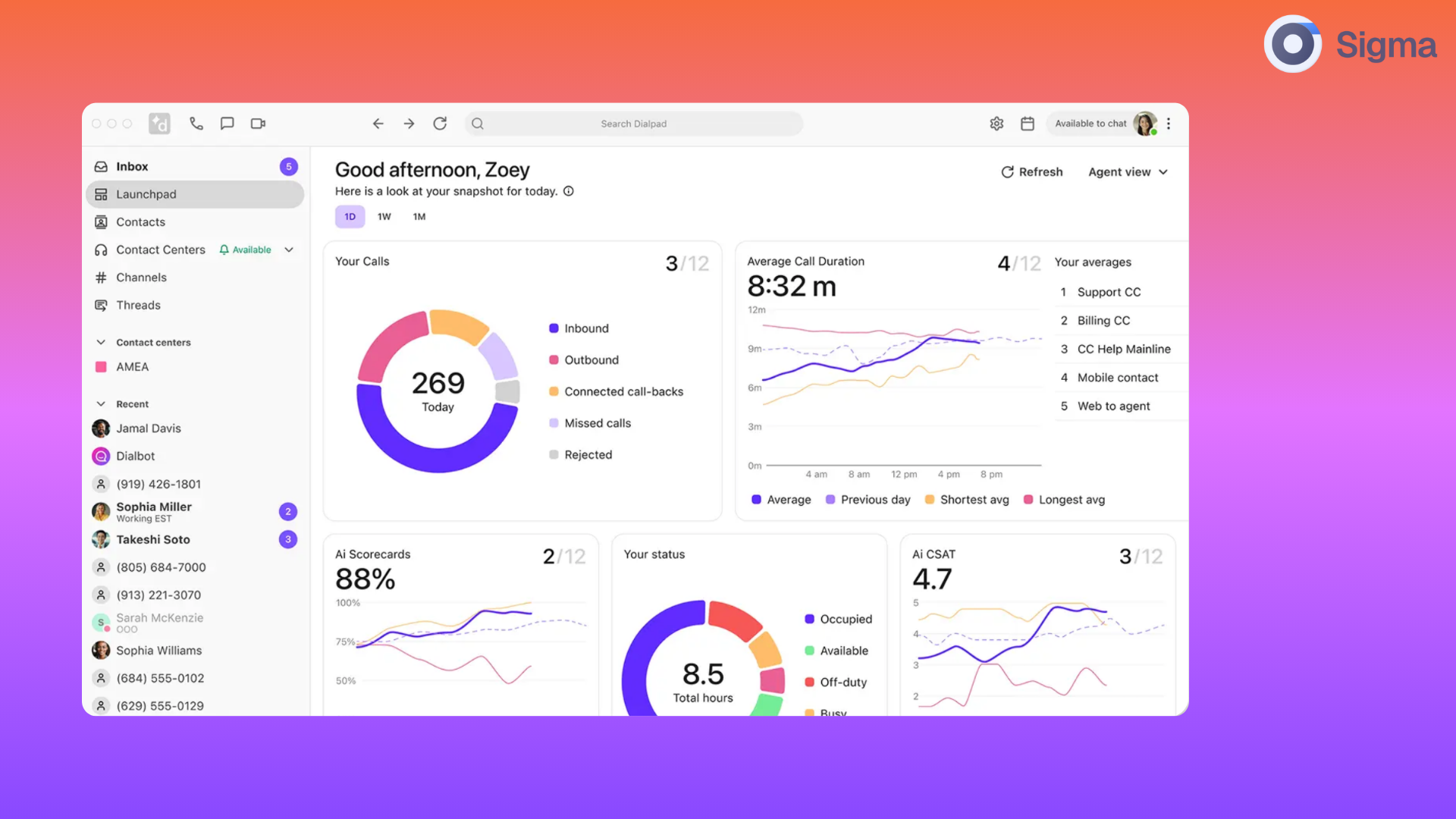The image size is (1456, 819).
Task: Click Zoey's profile avatar
Action: coord(1145,124)
